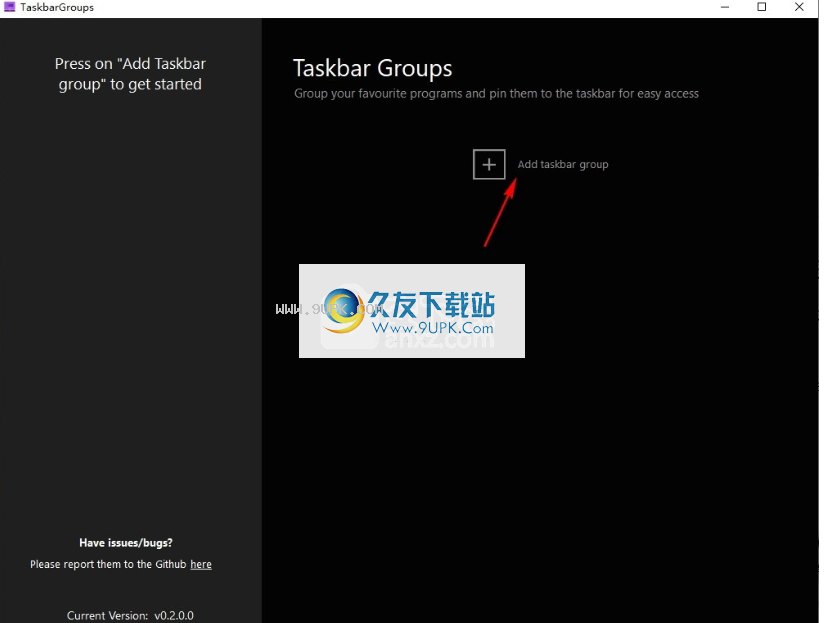Click the "Group your favourite programs" subtitle
Screen dimensions: 824x623
point(496,94)
